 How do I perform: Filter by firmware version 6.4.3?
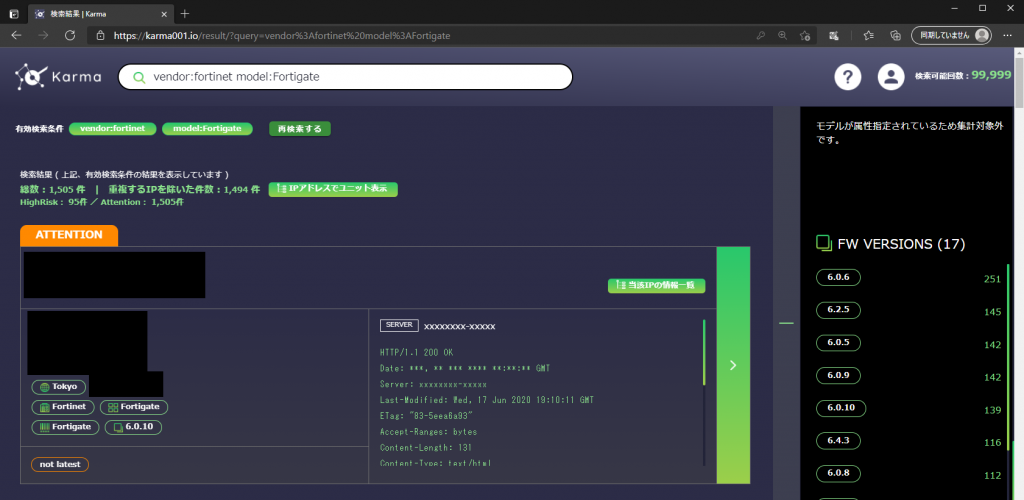[839, 441]
